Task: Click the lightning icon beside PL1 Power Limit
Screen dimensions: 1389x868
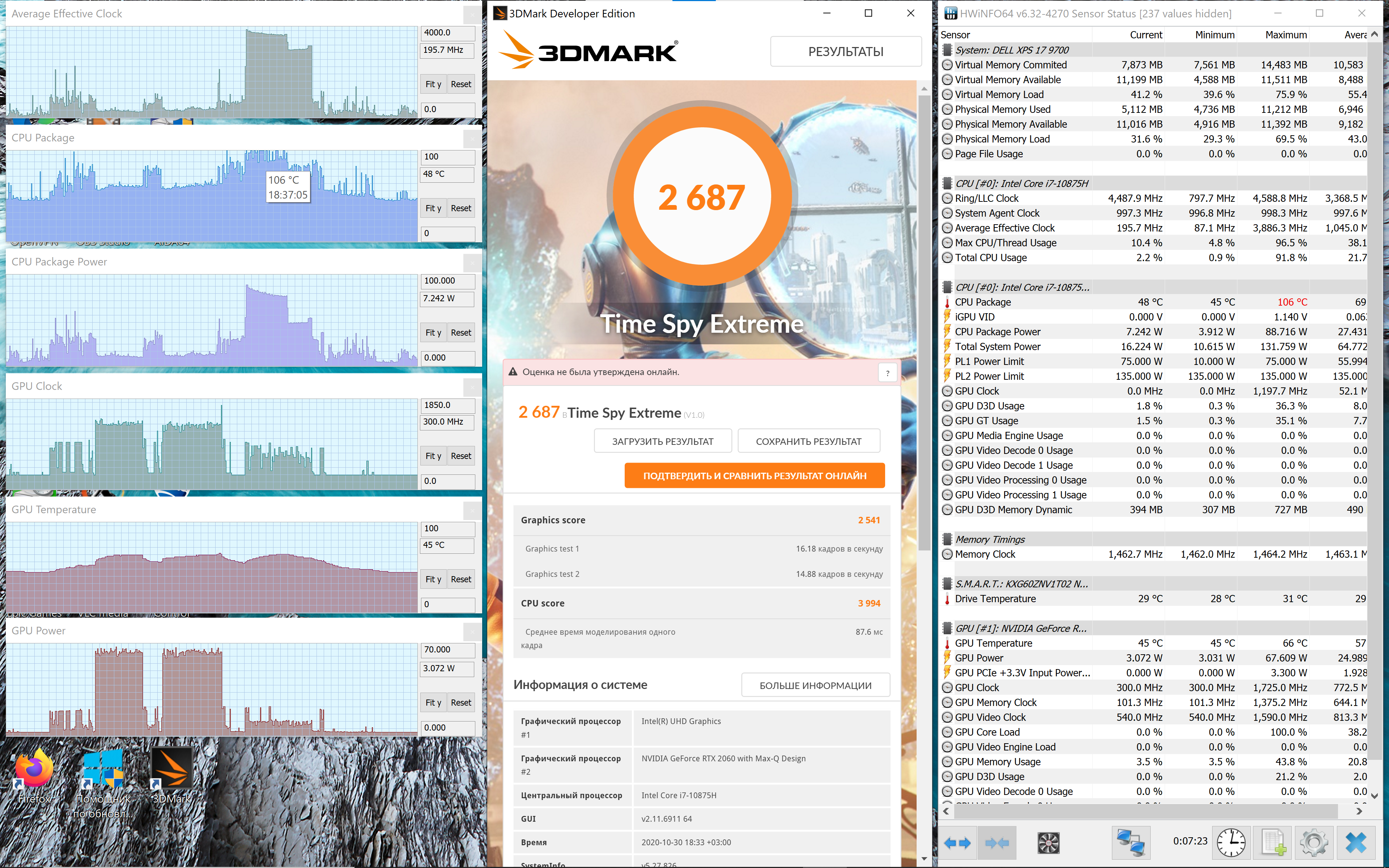Action: pos(947,361)
